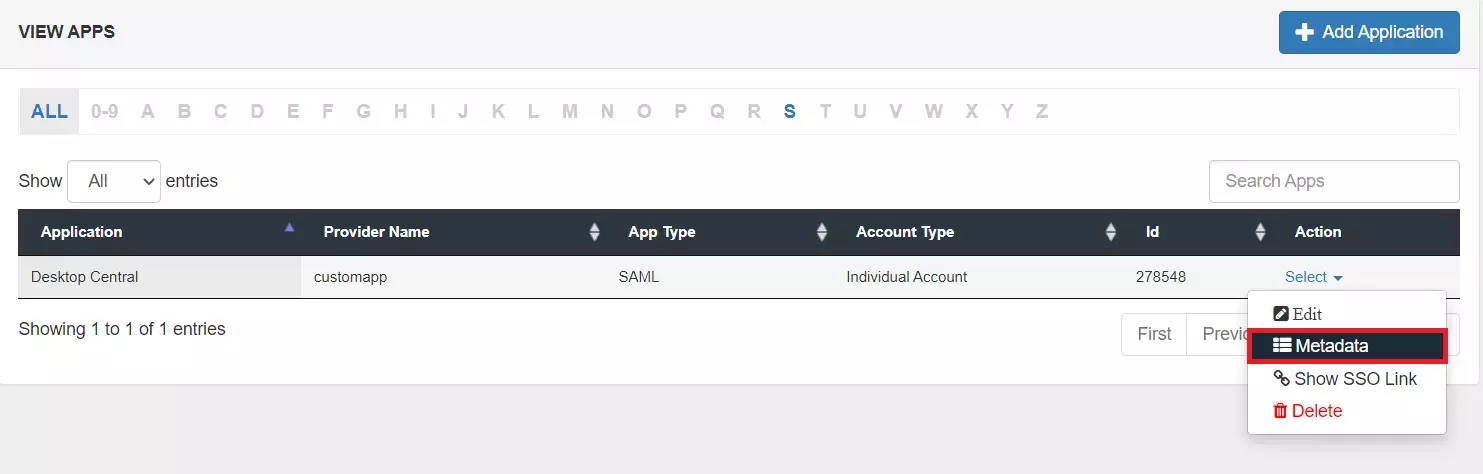This screenshot has height=474, width=1483.
Task: Click the Search Apps input field
Action: coord(1333,181)
